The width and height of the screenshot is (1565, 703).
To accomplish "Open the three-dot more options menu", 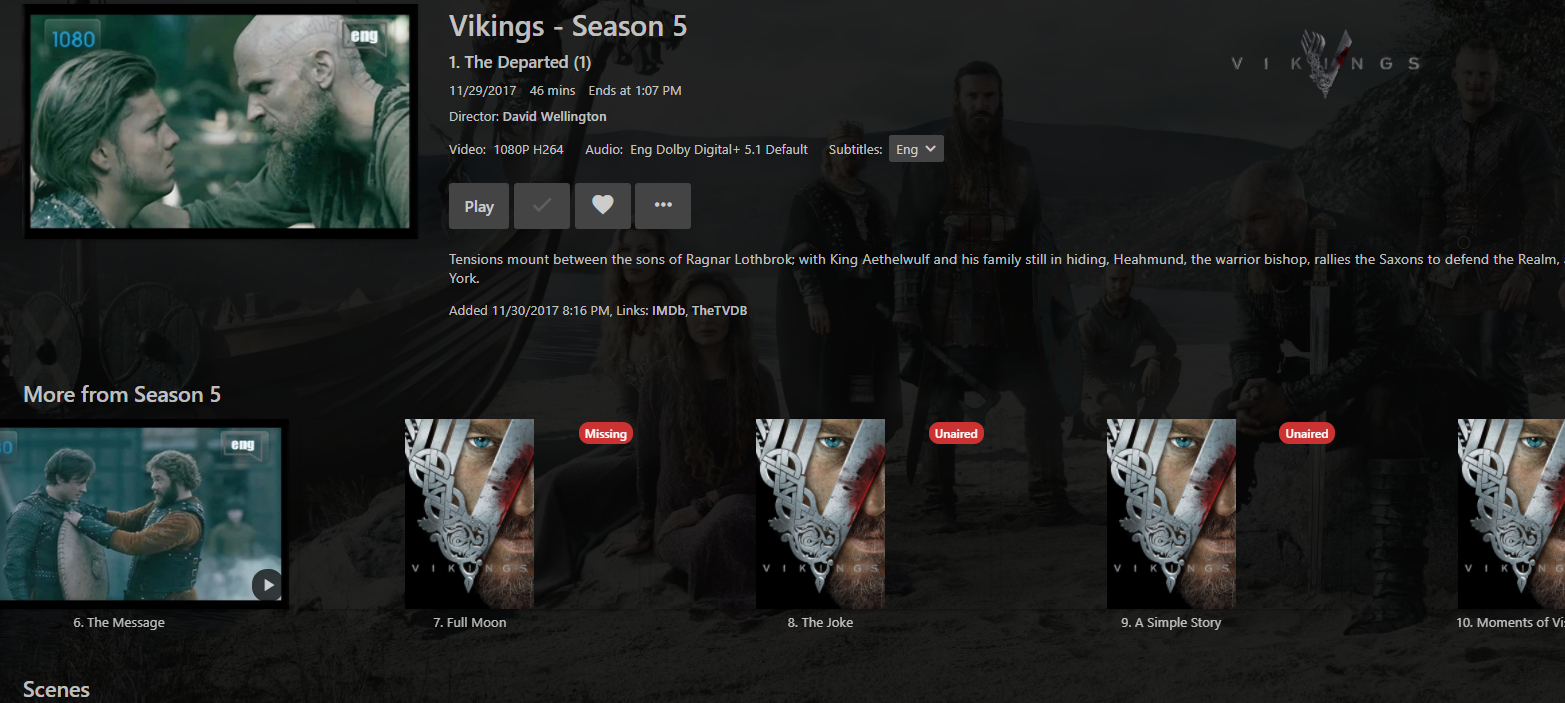I will [x=663, y=206].
